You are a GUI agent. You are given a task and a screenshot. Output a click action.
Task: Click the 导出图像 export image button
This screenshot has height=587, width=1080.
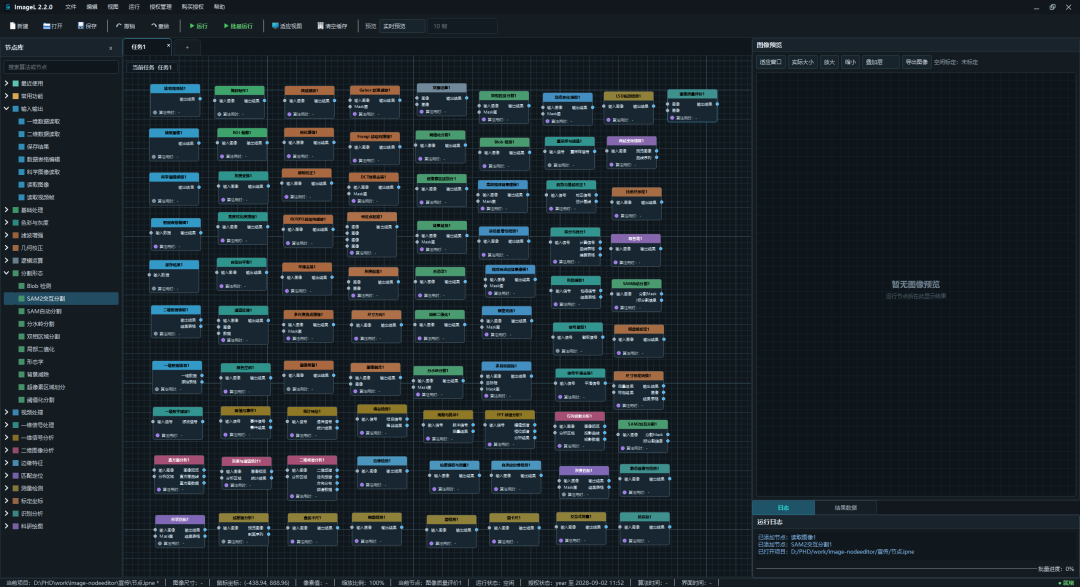point(916,62)
